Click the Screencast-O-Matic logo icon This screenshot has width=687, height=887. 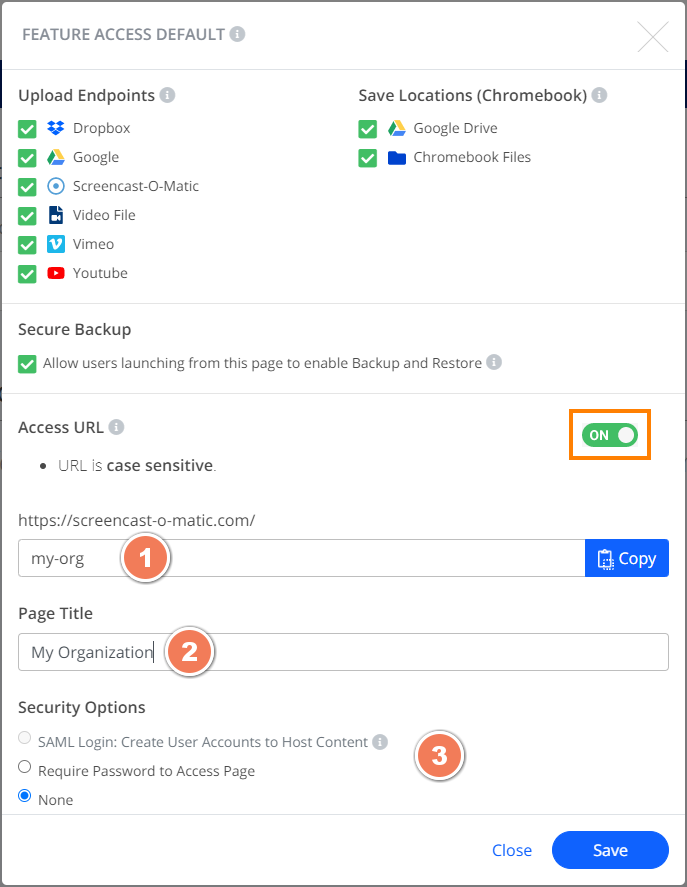click(55, 186)
